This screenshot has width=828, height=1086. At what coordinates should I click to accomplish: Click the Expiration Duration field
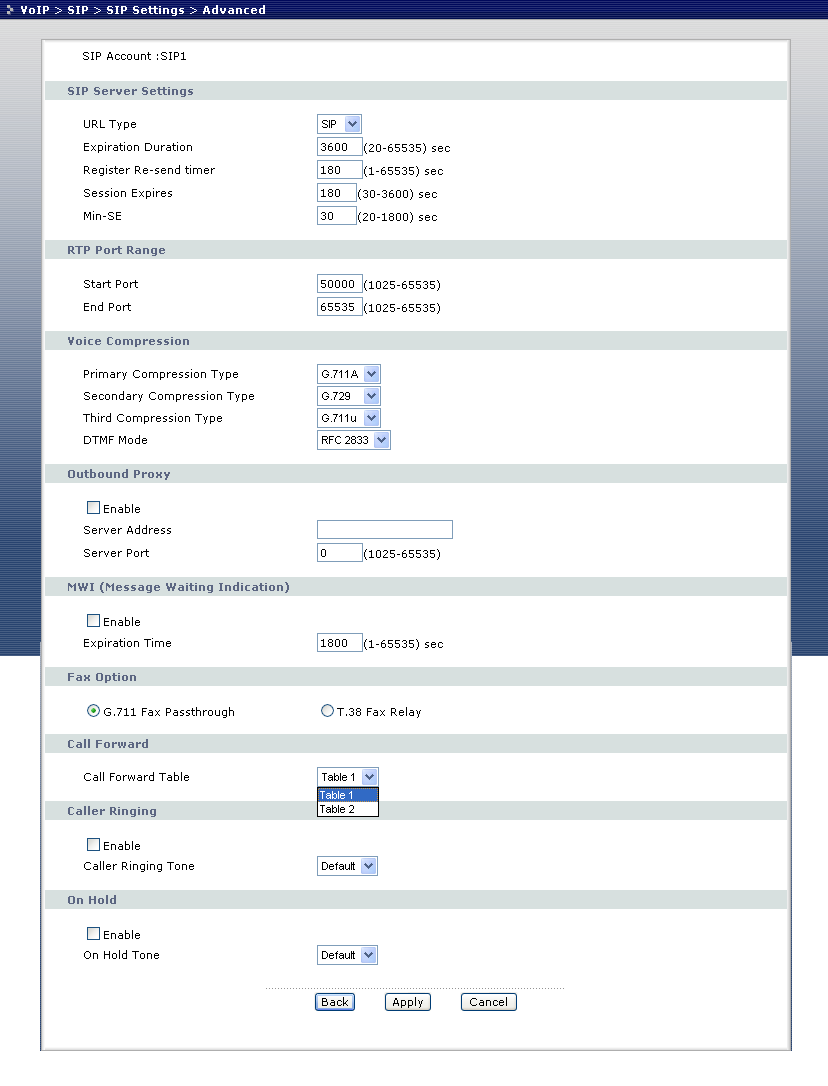[x=339, y=147]
